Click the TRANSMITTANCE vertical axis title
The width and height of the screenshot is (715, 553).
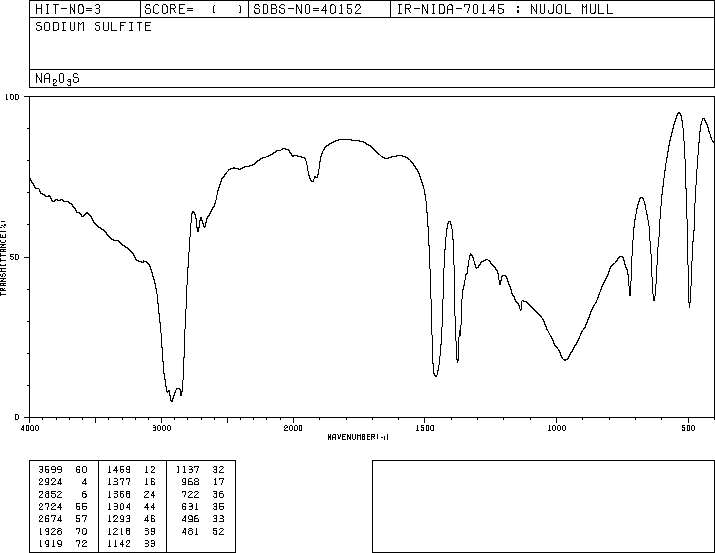click(3, 258)
